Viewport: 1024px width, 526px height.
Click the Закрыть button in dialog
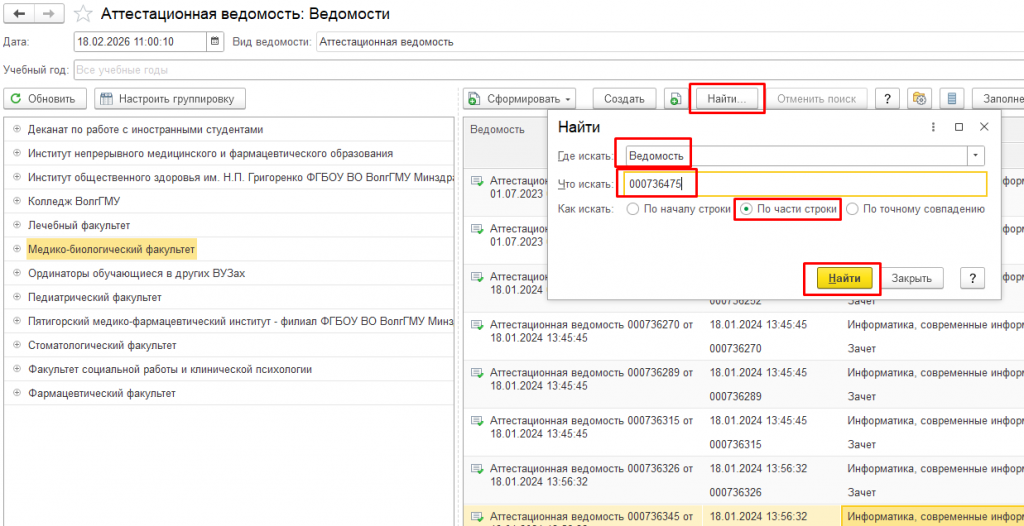tap(911, 278)
